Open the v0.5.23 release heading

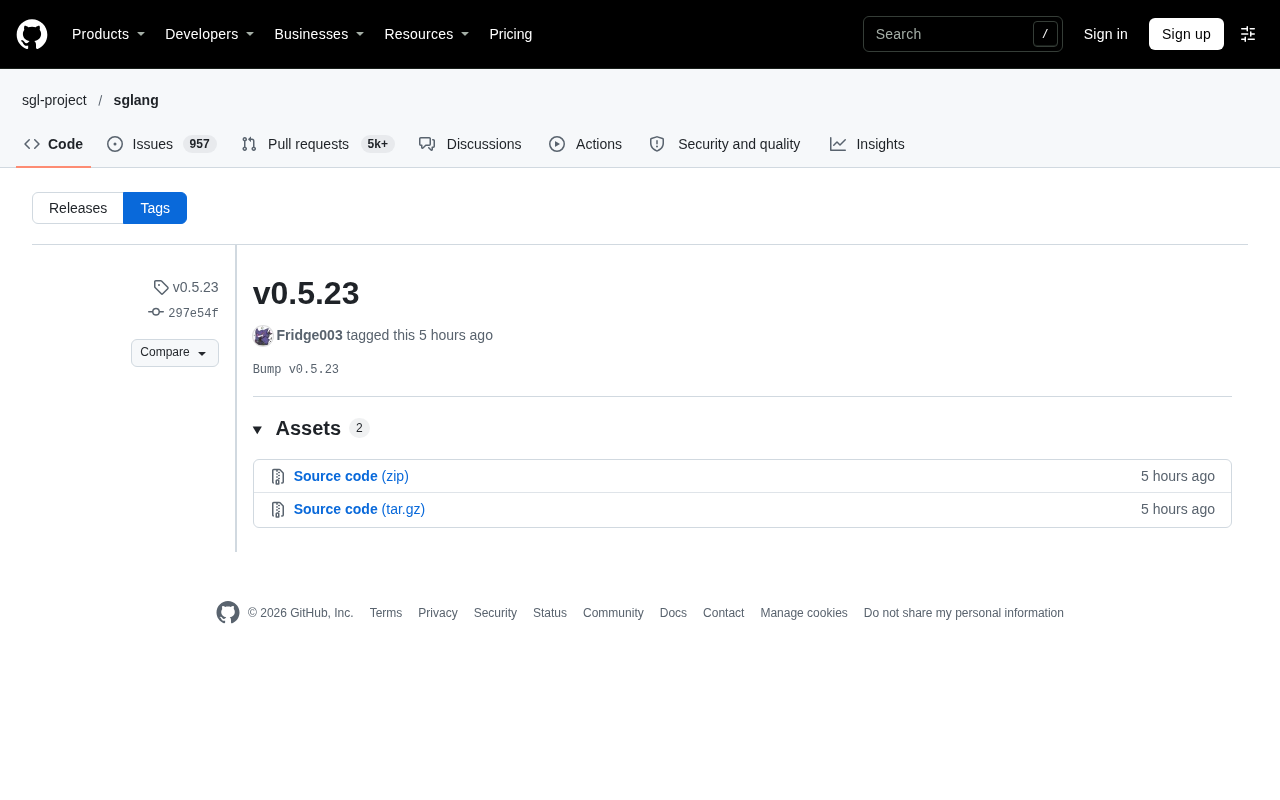tap(306, 293)
